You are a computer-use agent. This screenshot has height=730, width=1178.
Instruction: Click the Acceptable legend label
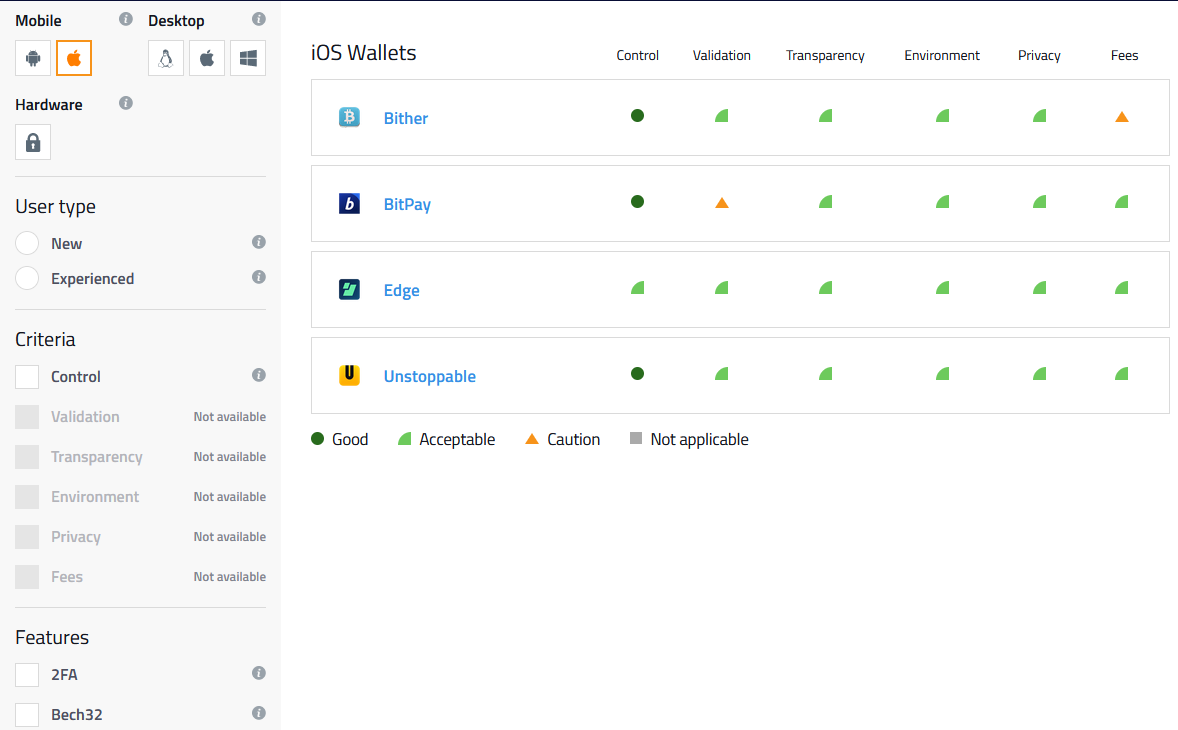tap(458, 439)
